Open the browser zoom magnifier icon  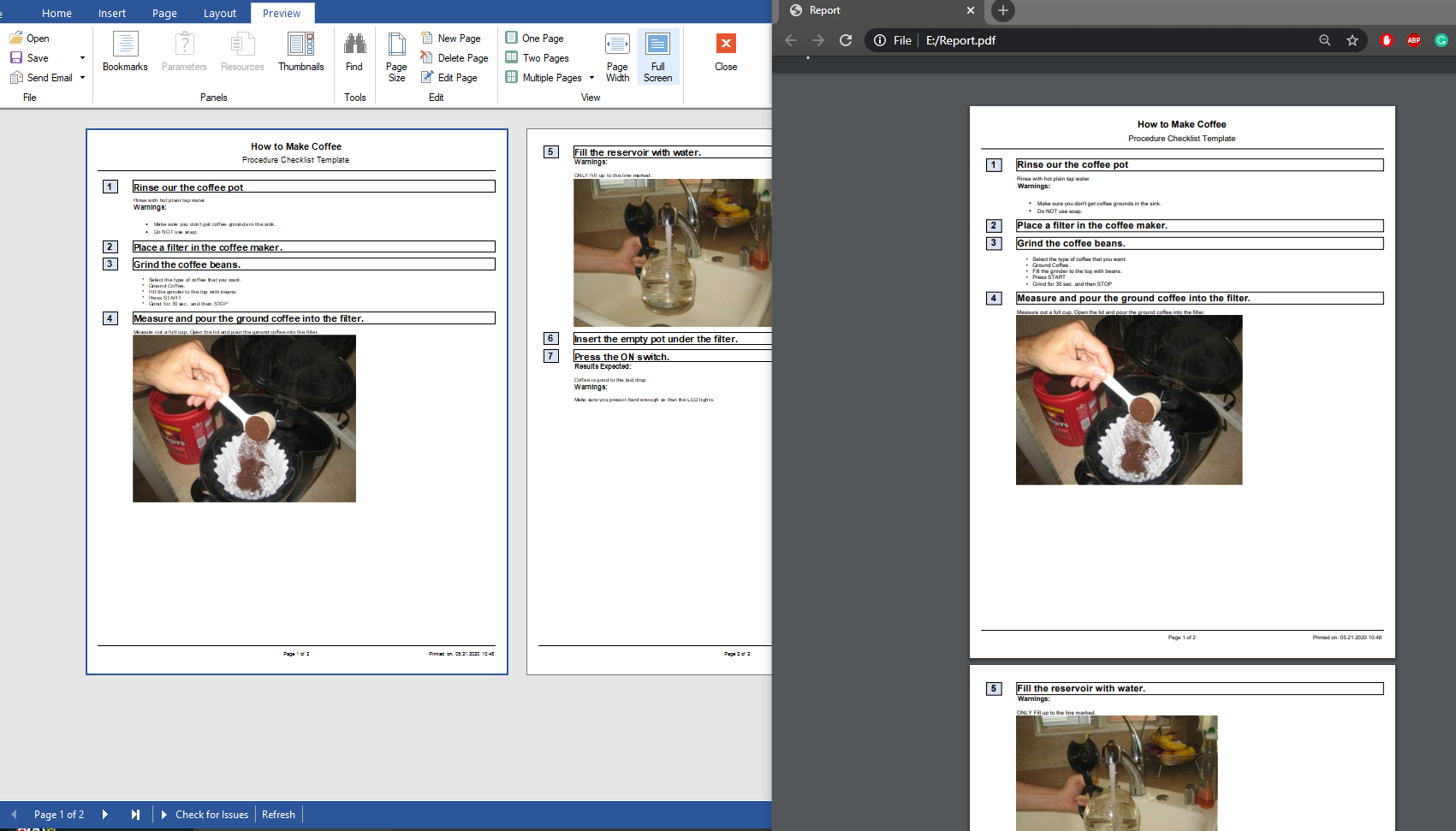click(x=1325, y=40)
